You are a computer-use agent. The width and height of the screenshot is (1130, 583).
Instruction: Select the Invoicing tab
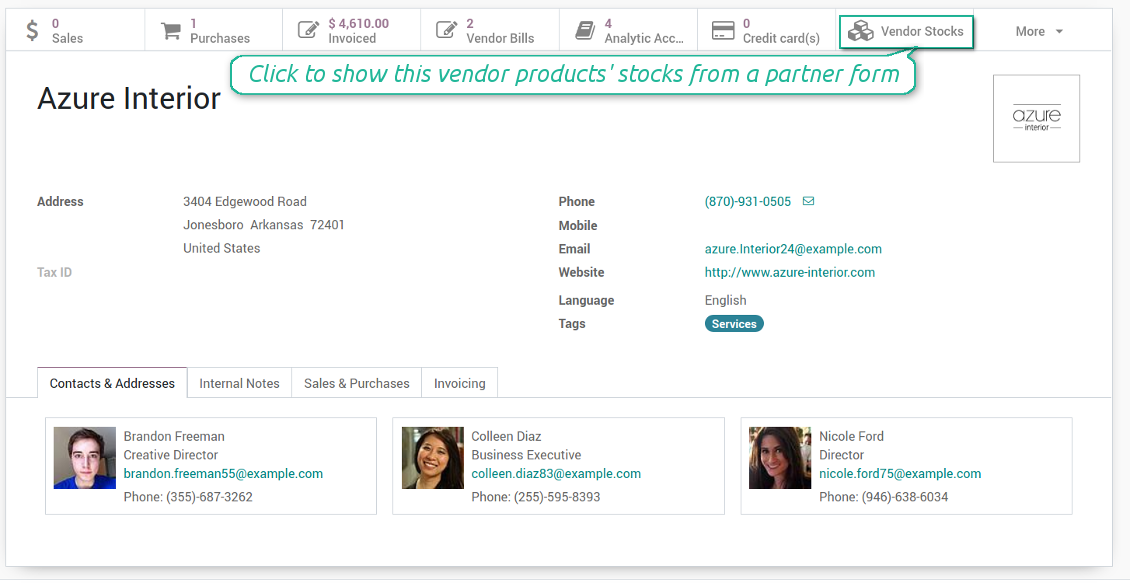[459, 383]
